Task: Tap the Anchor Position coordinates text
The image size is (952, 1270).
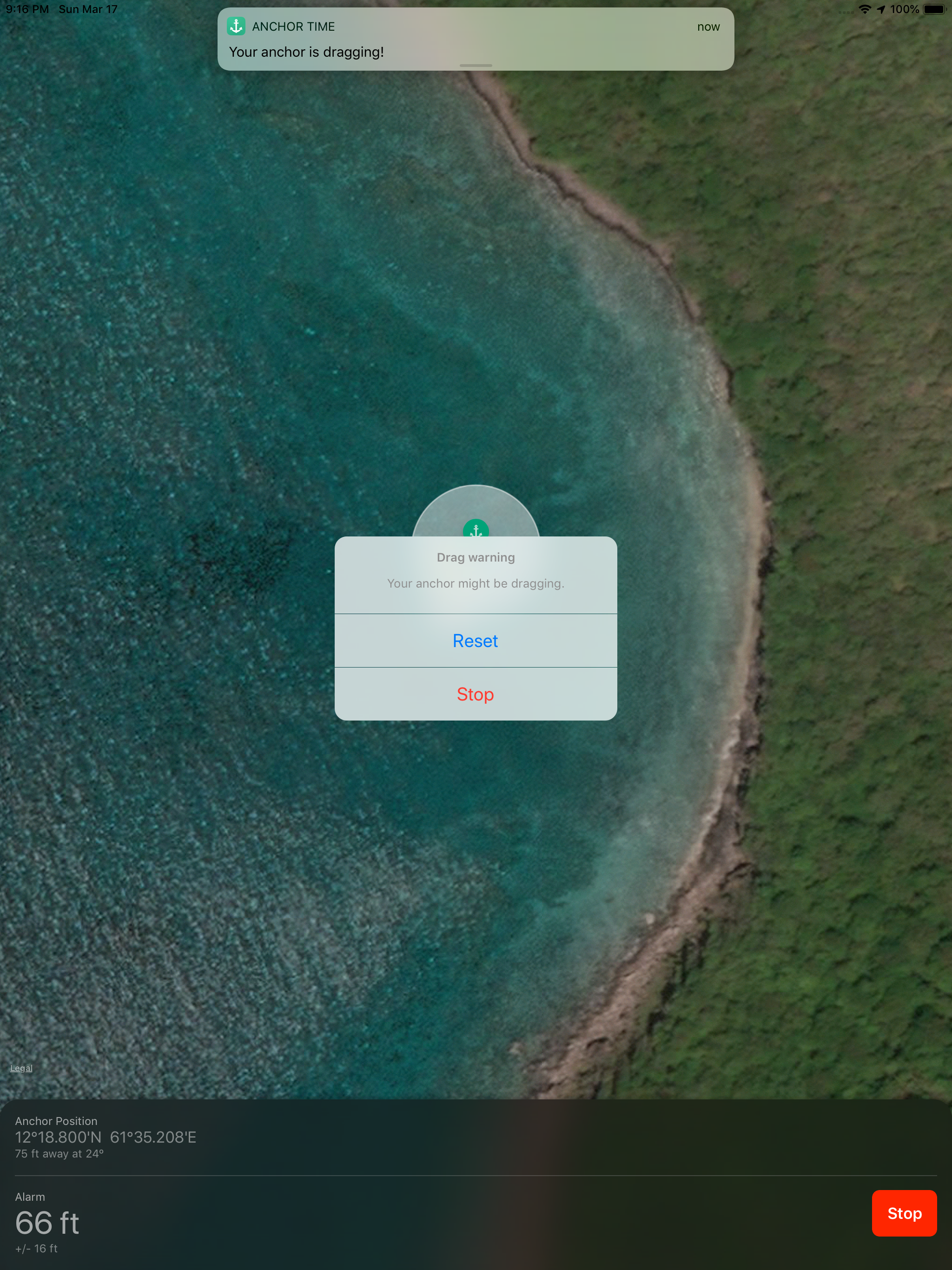Action: (x=106, y=1138)
